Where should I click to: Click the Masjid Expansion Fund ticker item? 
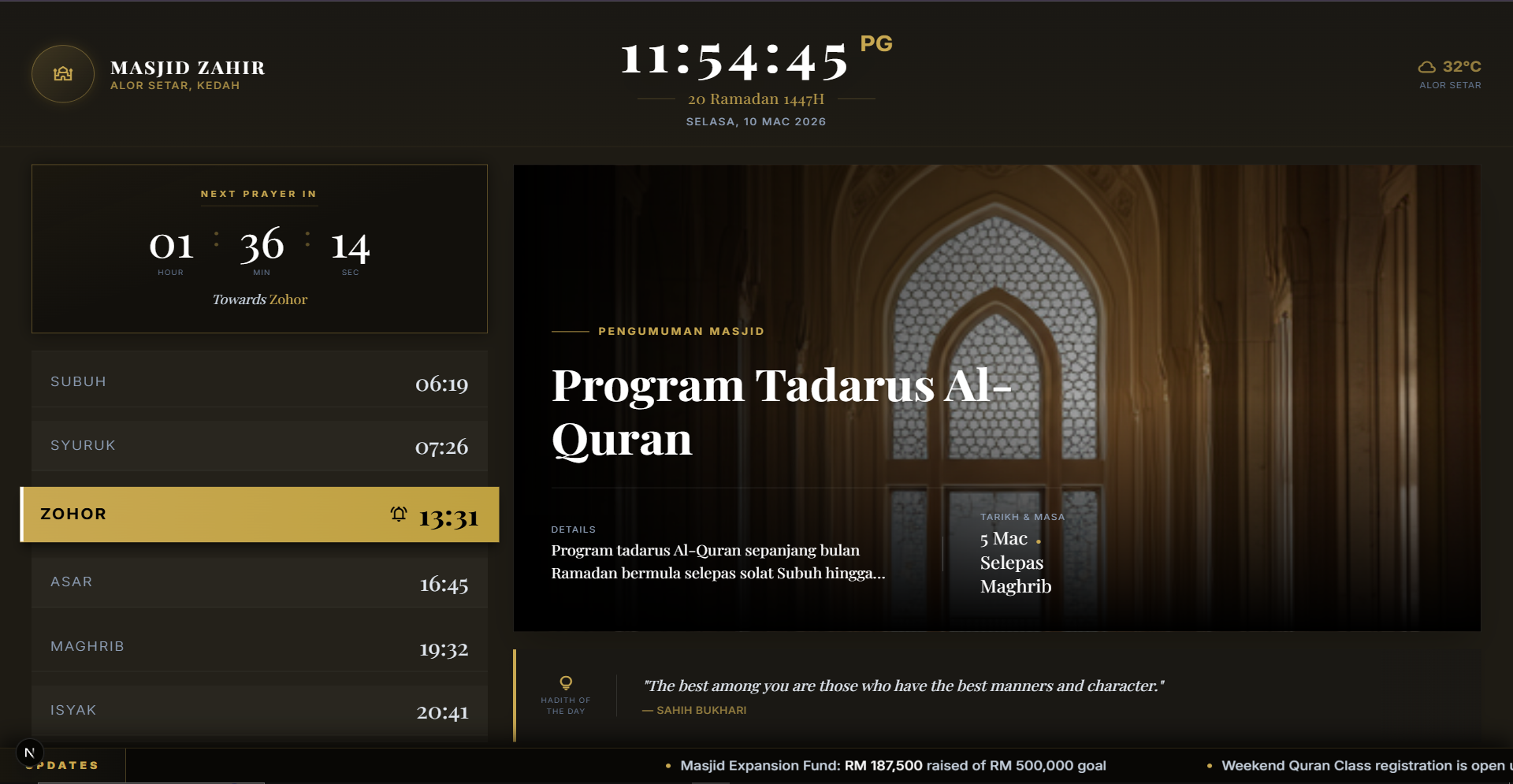point(893,766)
